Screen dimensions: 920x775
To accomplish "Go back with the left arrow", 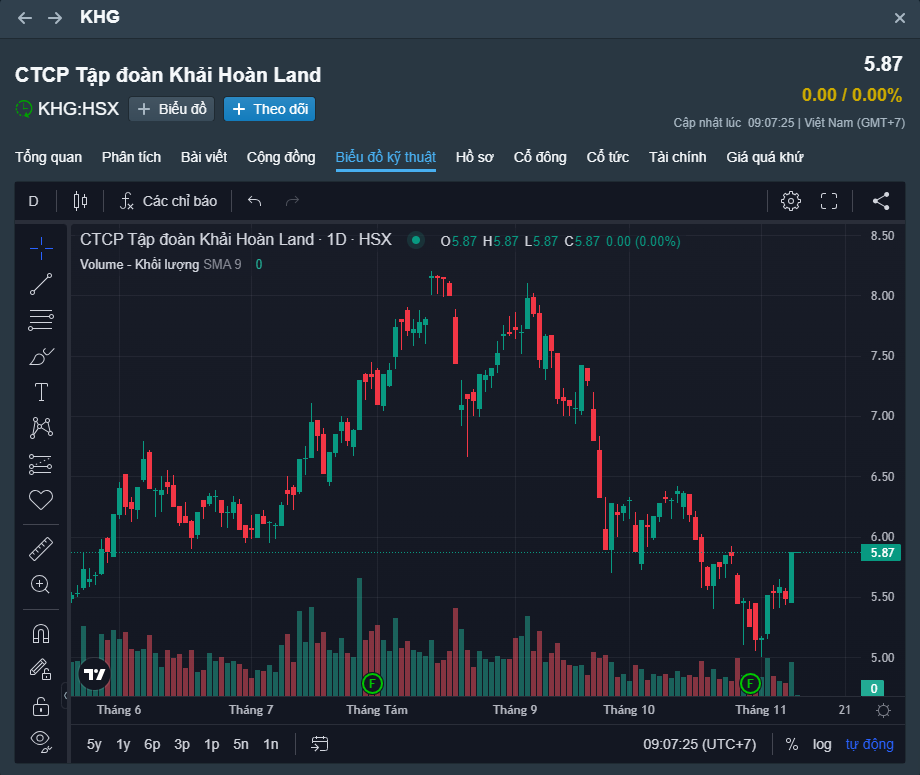I will [x=25, y=18].
